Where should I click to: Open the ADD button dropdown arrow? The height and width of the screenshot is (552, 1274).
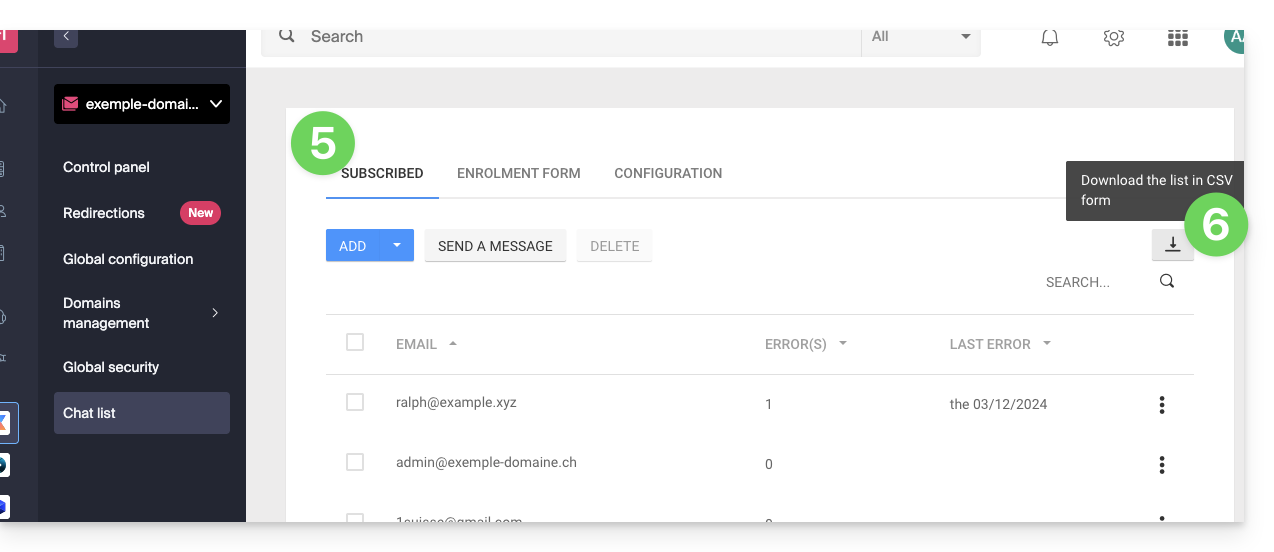(x=397, y=245)
